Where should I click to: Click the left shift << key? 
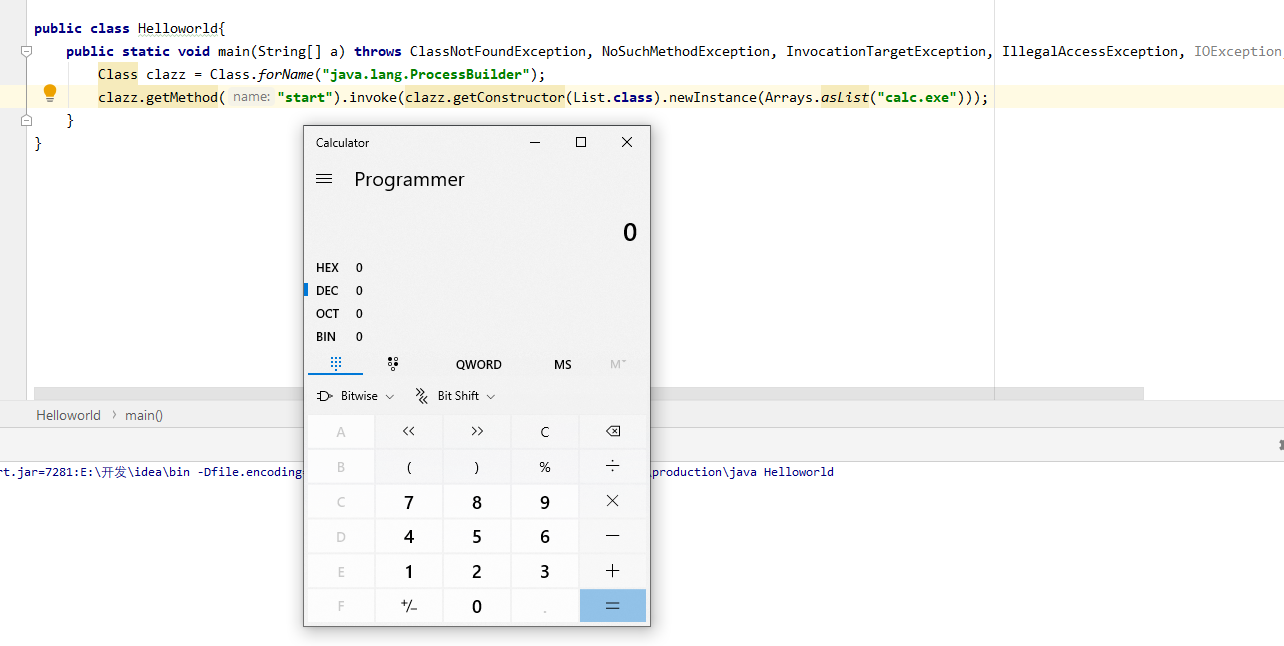pyautogui.click(x=408, y=432)
